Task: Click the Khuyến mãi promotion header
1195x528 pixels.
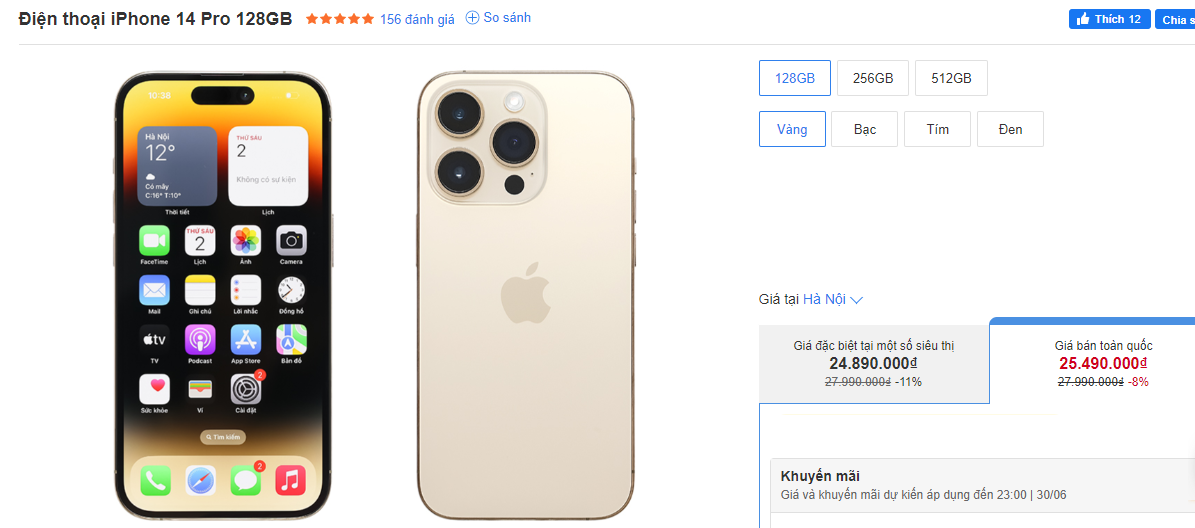Action: point(820,476)
